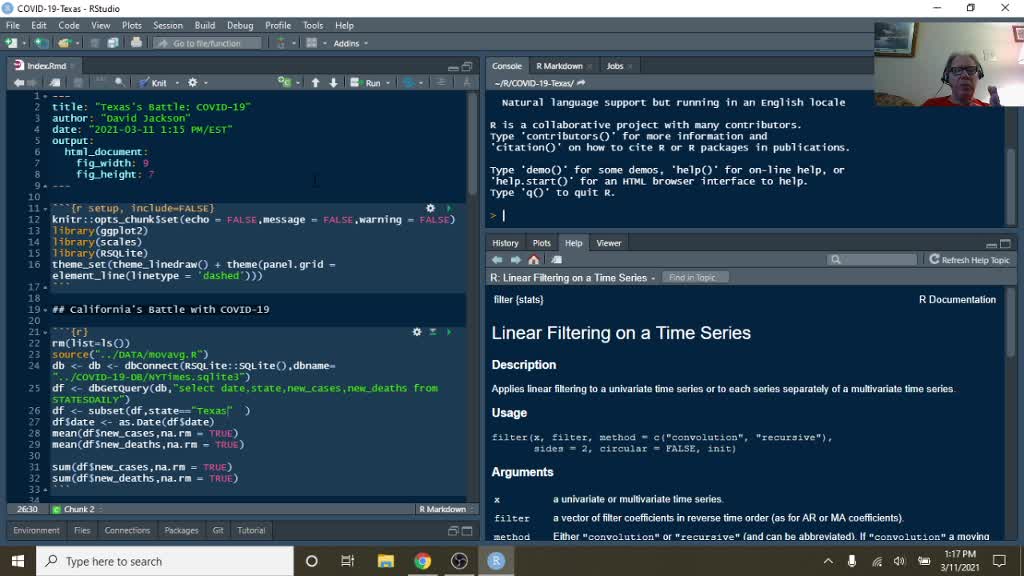Open Chunk 2 navigation dropdown
This screenshot has height=576, width=1024.
pos(77,509)
